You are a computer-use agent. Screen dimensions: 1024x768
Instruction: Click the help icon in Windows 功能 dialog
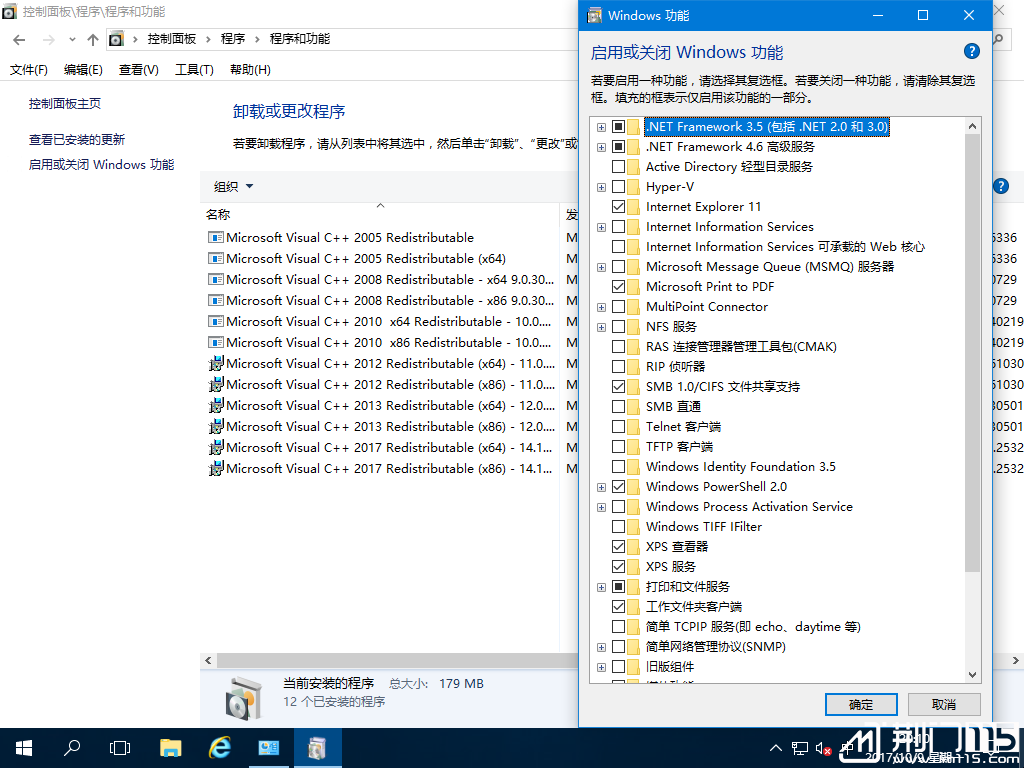[x=971, y=51]
